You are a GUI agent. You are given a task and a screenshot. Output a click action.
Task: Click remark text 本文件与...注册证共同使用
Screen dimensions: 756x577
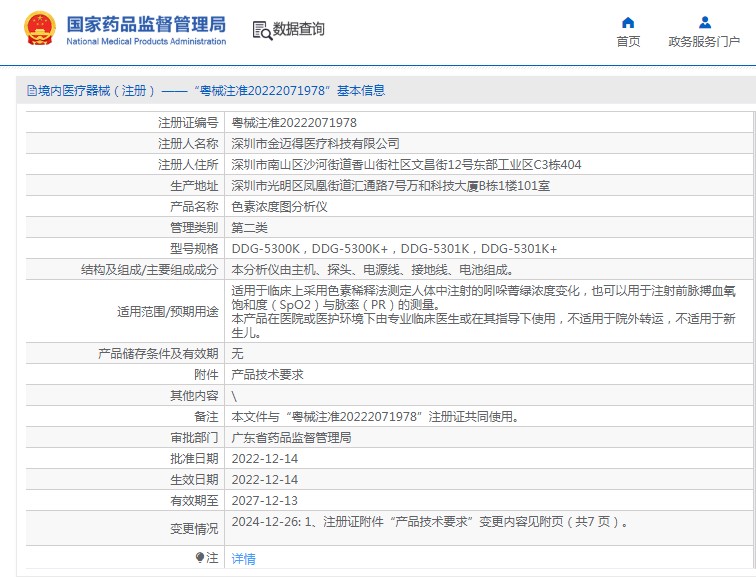[x=375, y=416]
